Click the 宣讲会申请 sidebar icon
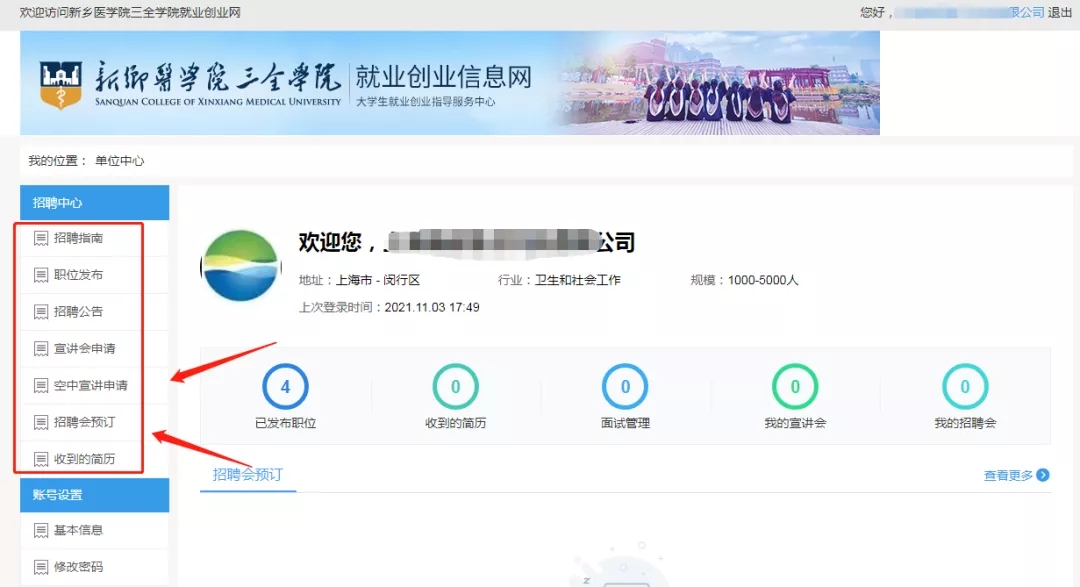Viewport: 1080px width, 587px height. click(41, 349)
